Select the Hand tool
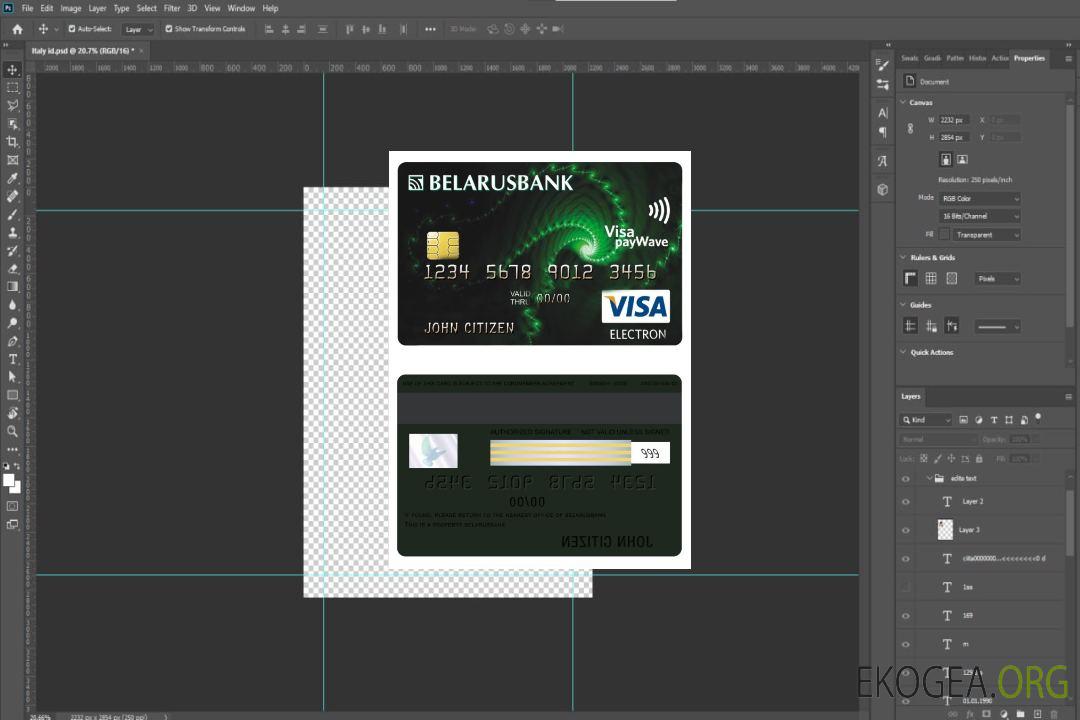The image size is (1080, 720). tap(12, 413)
